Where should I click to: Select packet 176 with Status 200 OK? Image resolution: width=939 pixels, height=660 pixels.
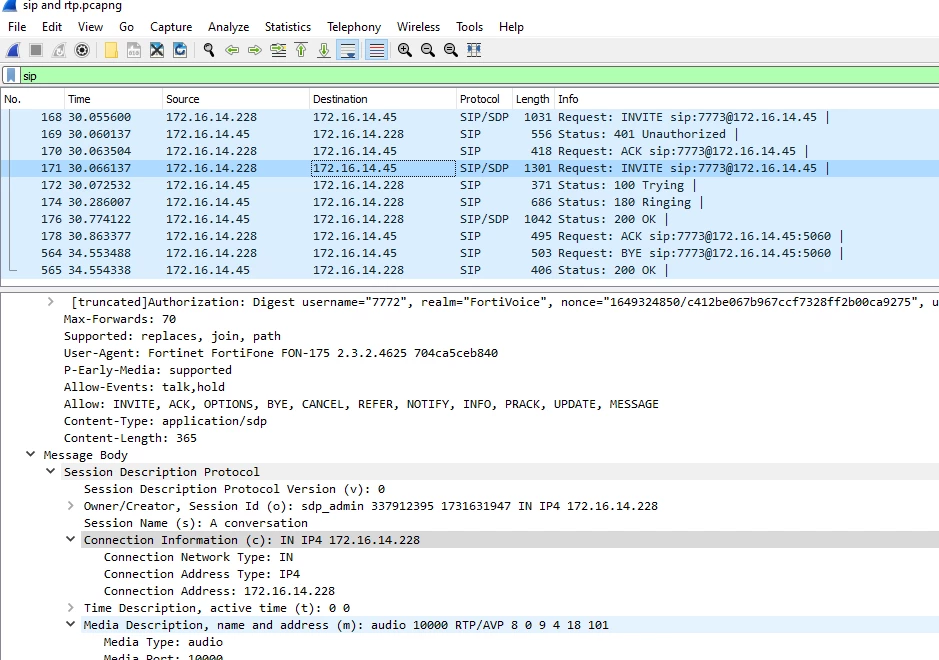point(470,219)
